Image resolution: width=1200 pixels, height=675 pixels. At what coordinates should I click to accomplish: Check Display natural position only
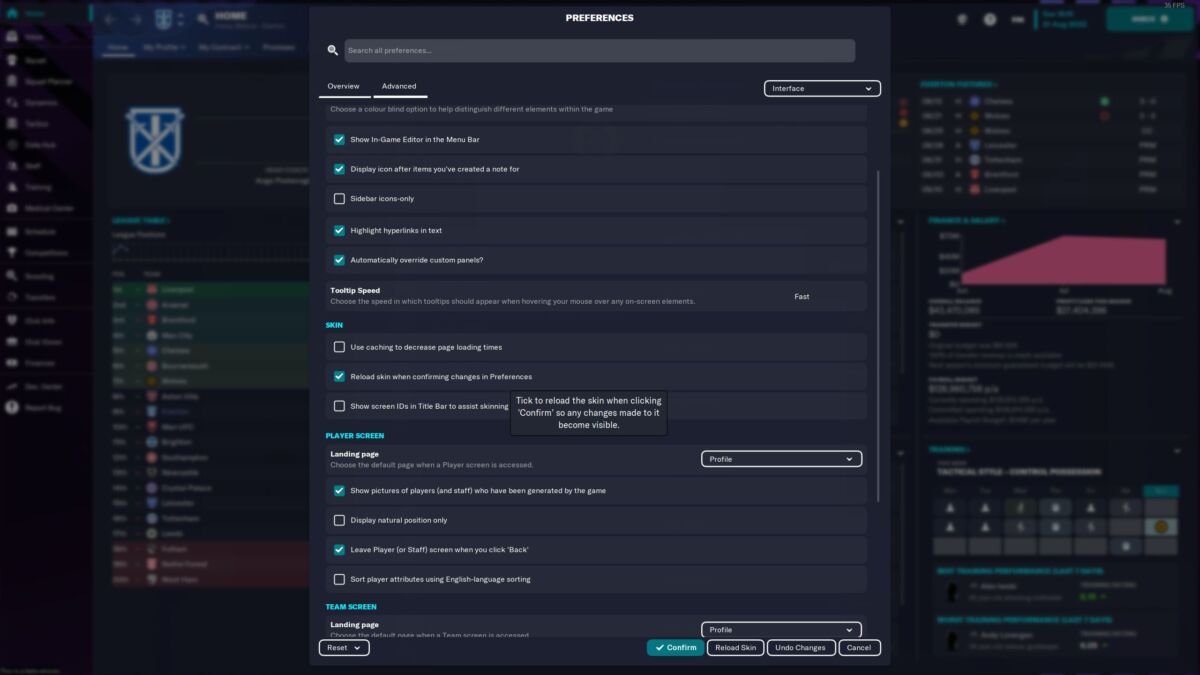(339, 520)
